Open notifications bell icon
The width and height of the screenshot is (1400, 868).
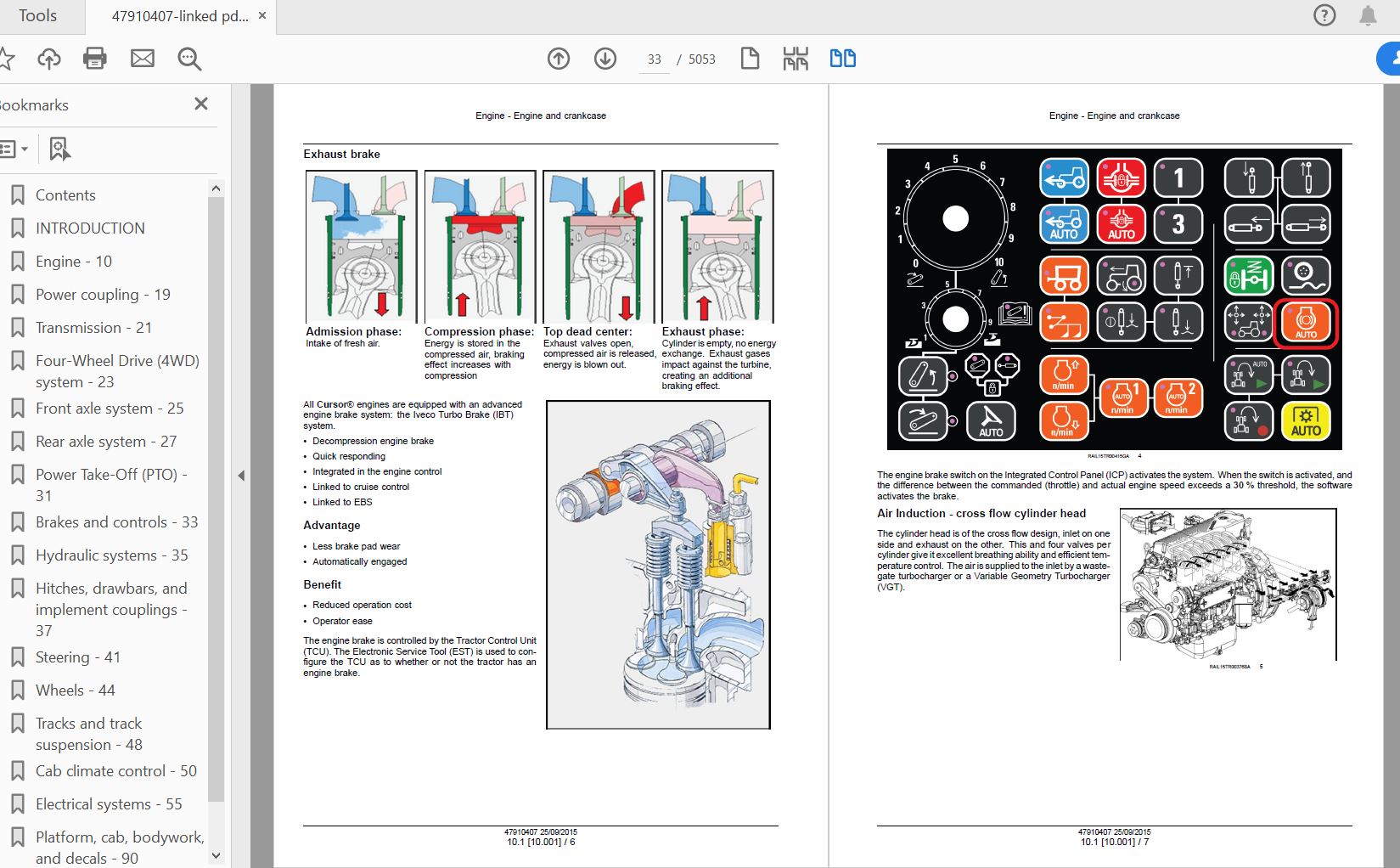[1368, 15]
